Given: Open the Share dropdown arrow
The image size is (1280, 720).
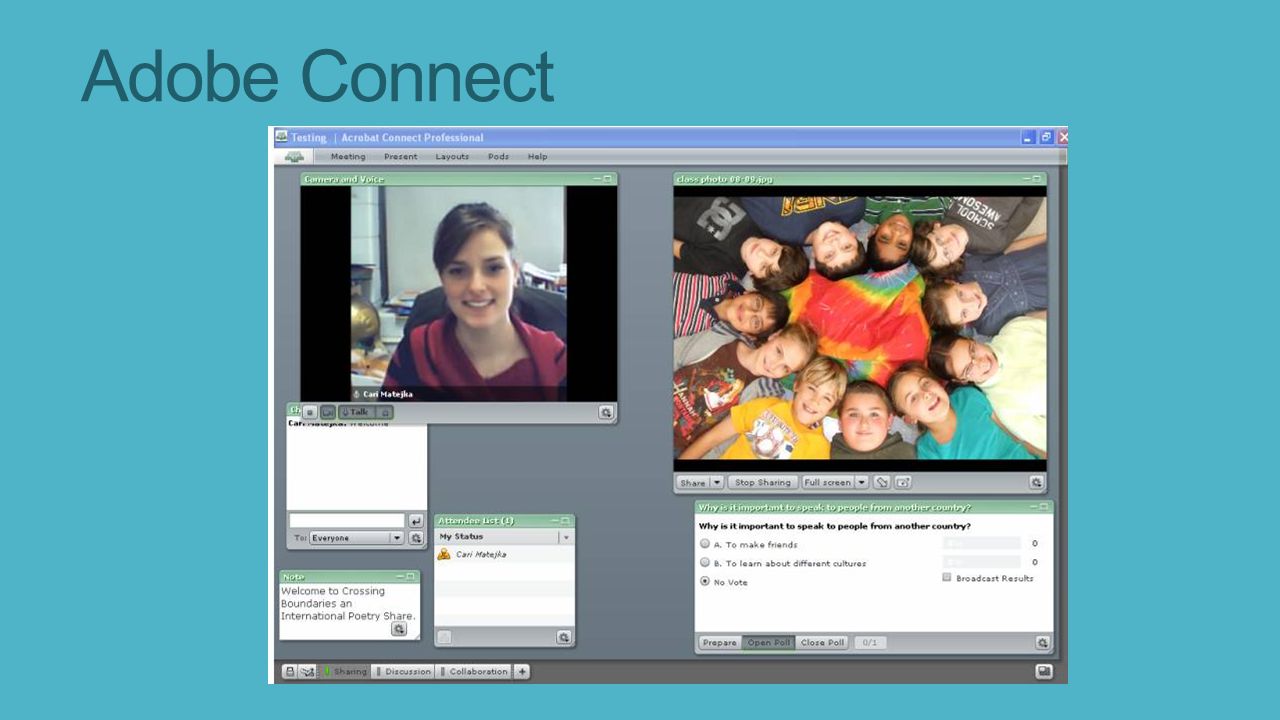Looking at the screenshot, I should pyautogui.click(x=717, y=482).
